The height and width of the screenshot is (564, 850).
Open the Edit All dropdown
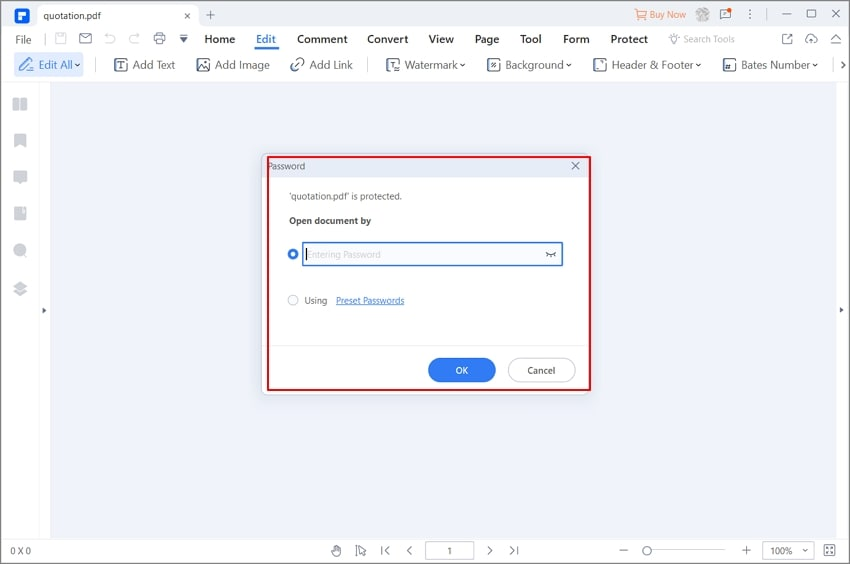tap(49, 65)
